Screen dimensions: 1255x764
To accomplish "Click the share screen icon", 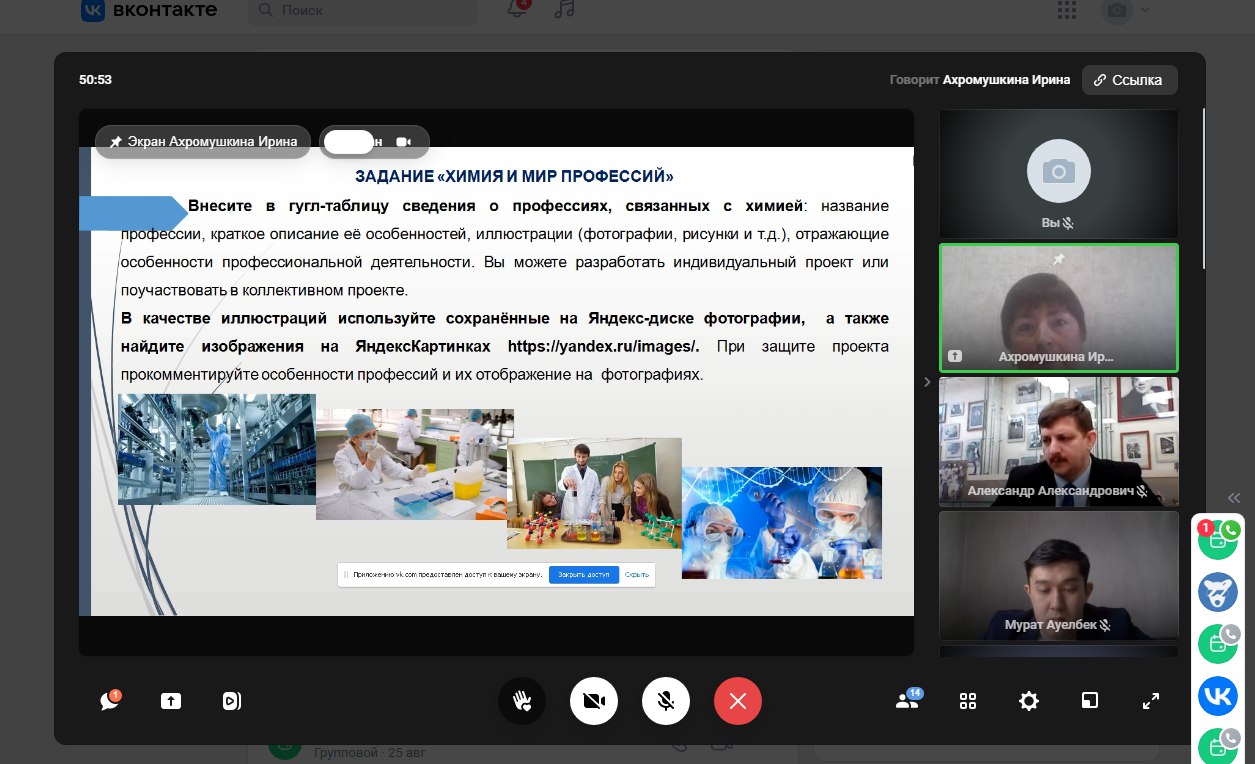I will pyautogui.click(x=171, y=701).
